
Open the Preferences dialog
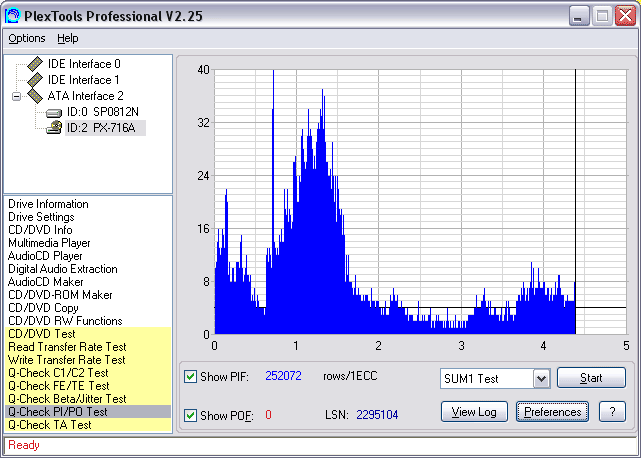coord(552,412)
